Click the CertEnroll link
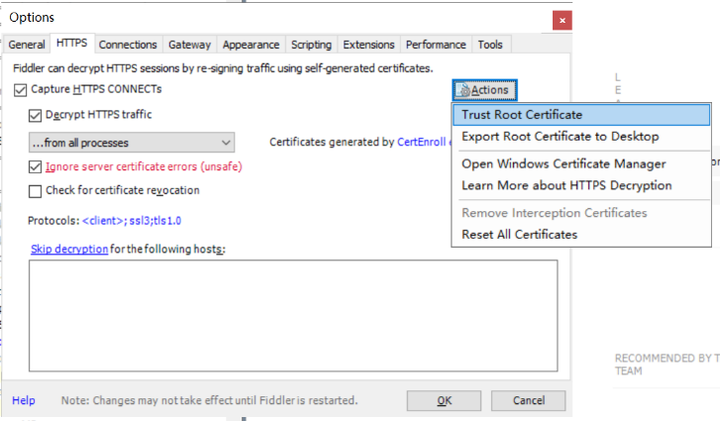 [422, 142]
